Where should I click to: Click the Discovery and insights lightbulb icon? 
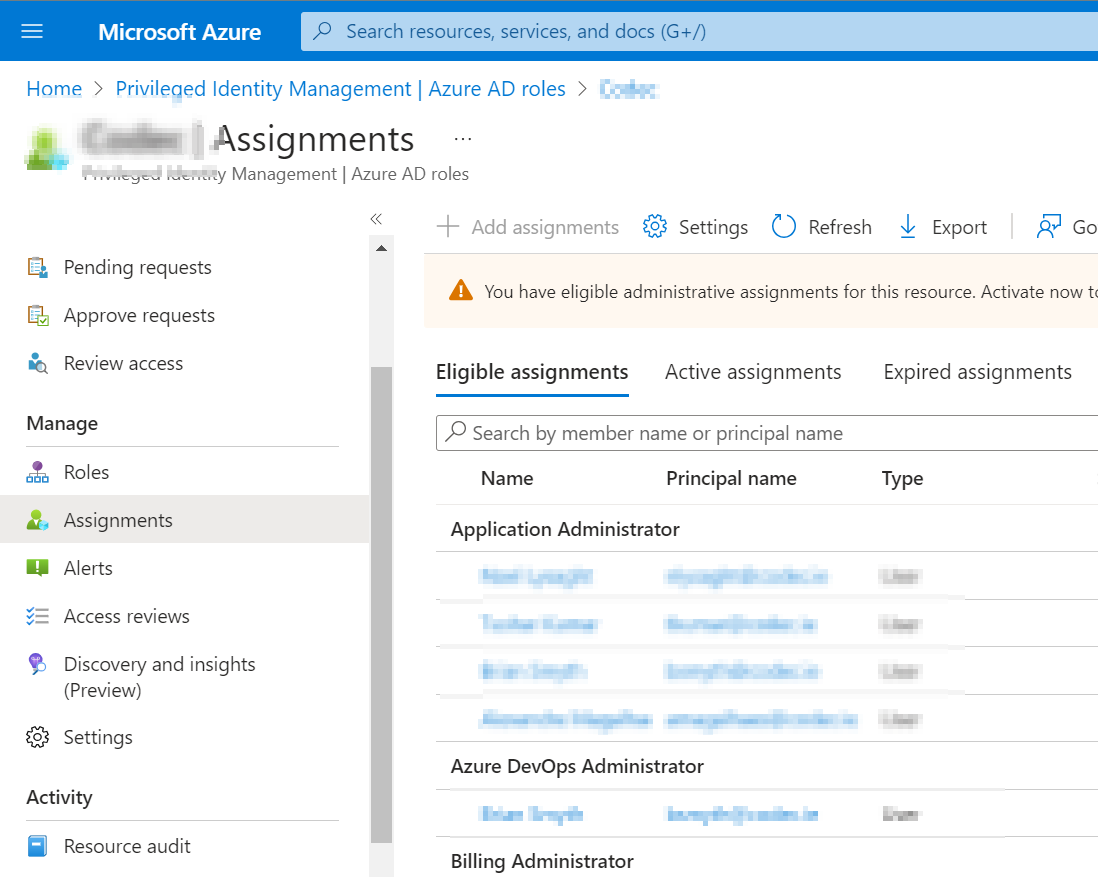pyautogui.click(x=37, y=664)
